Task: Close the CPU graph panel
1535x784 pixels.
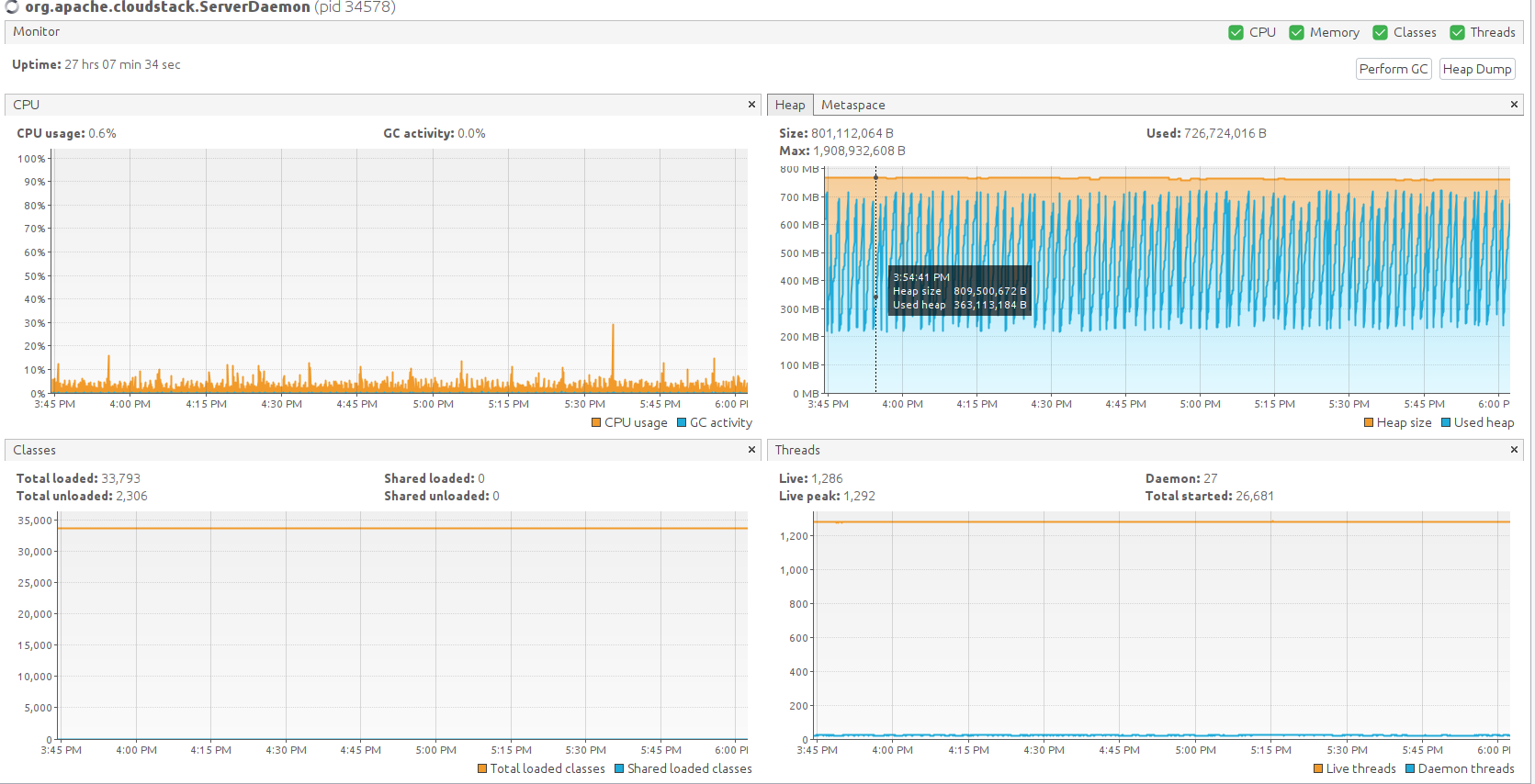Action: [x=751, y=105]
